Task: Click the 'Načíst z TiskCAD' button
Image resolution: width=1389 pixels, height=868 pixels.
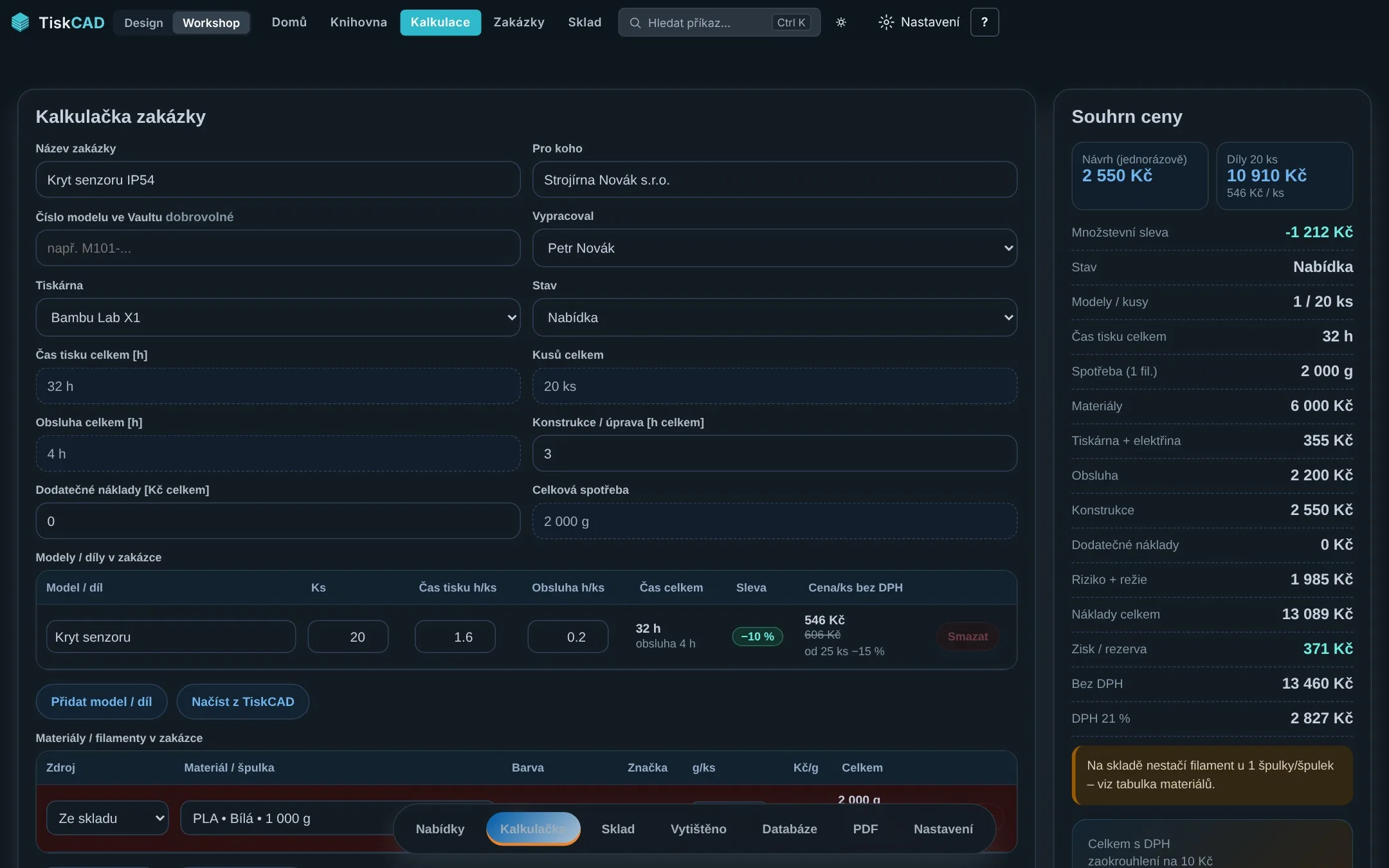Action: pos(242,701)
